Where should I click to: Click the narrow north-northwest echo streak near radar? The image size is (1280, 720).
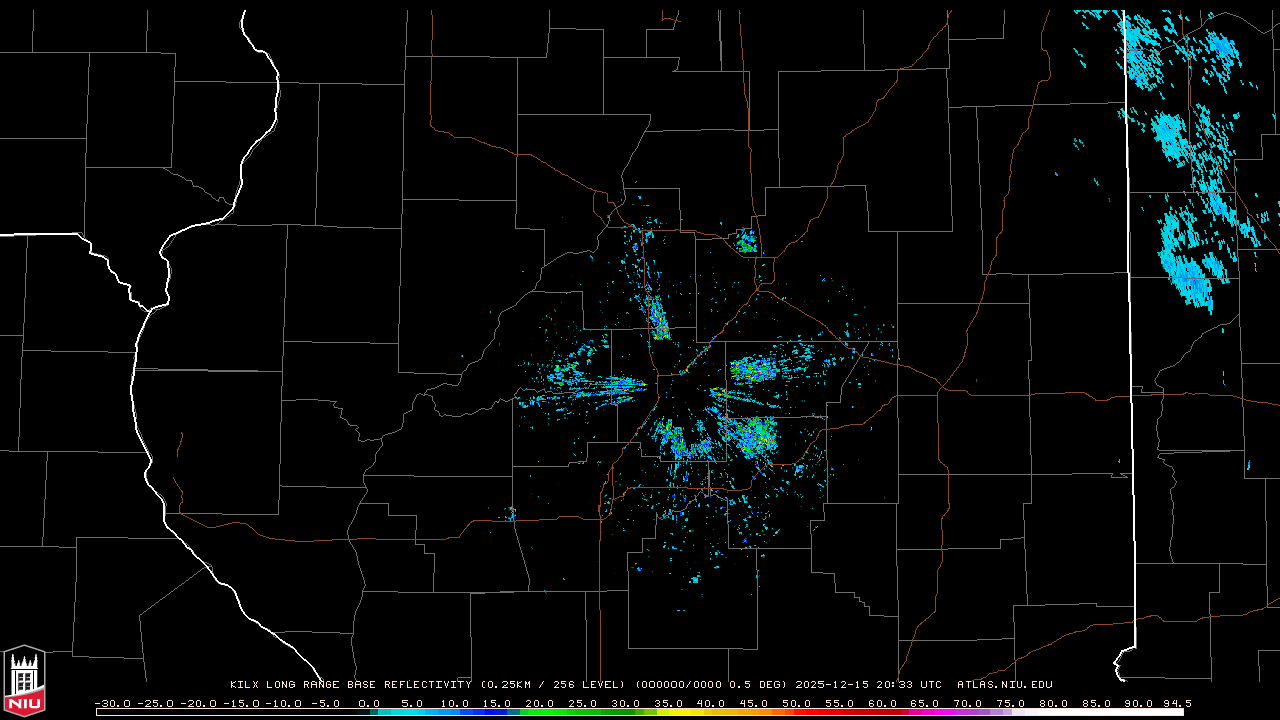tap(657, 315)
